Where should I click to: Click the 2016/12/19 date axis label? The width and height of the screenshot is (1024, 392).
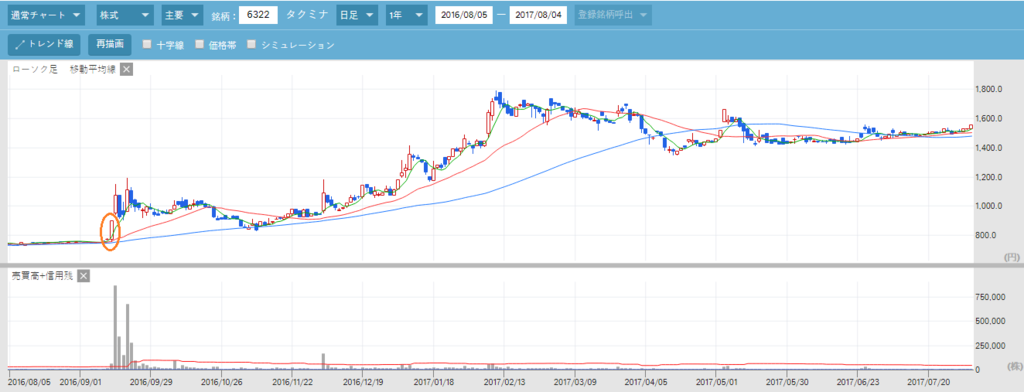tap(364, 381)
